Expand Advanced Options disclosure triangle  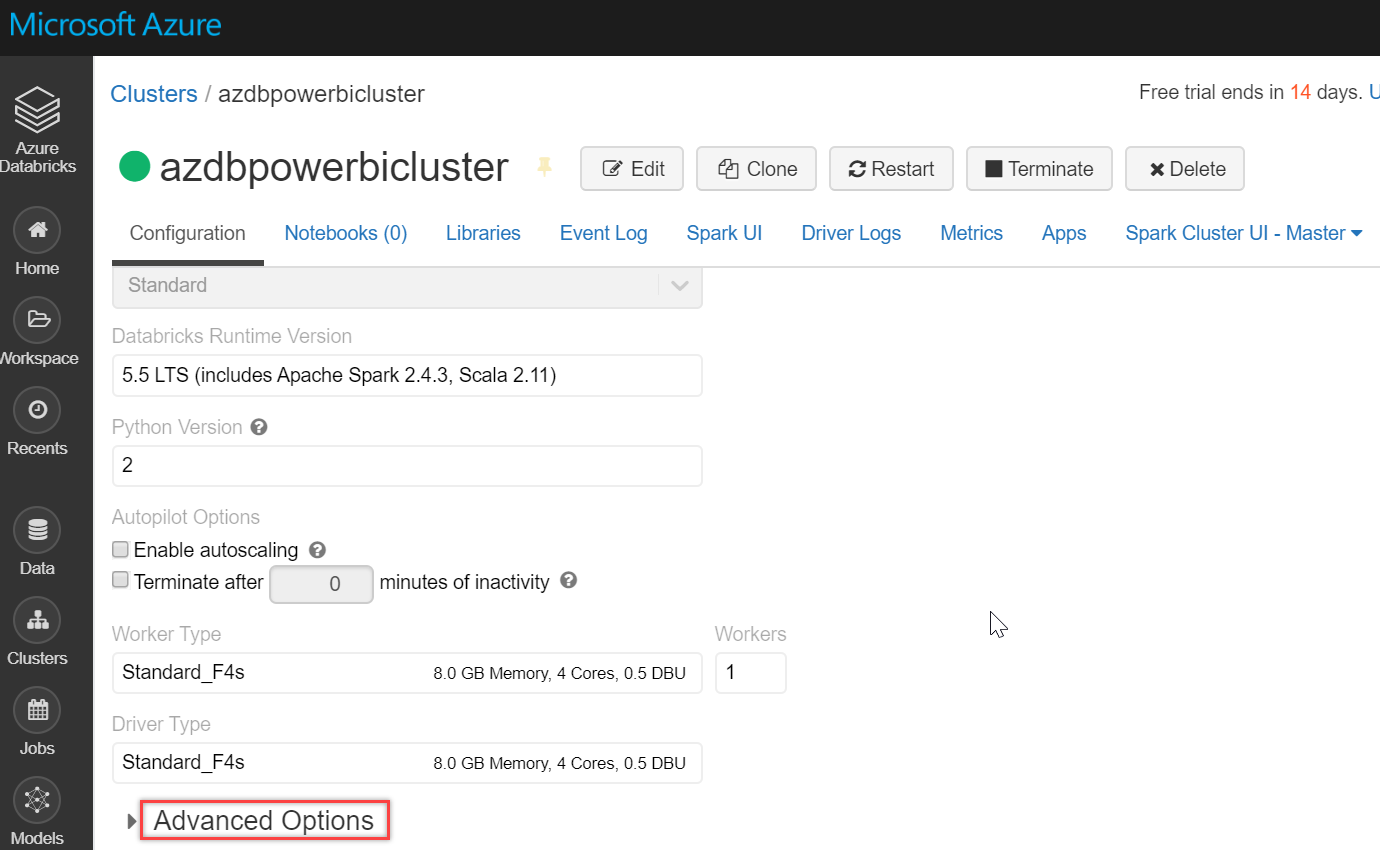click(132, 821)
